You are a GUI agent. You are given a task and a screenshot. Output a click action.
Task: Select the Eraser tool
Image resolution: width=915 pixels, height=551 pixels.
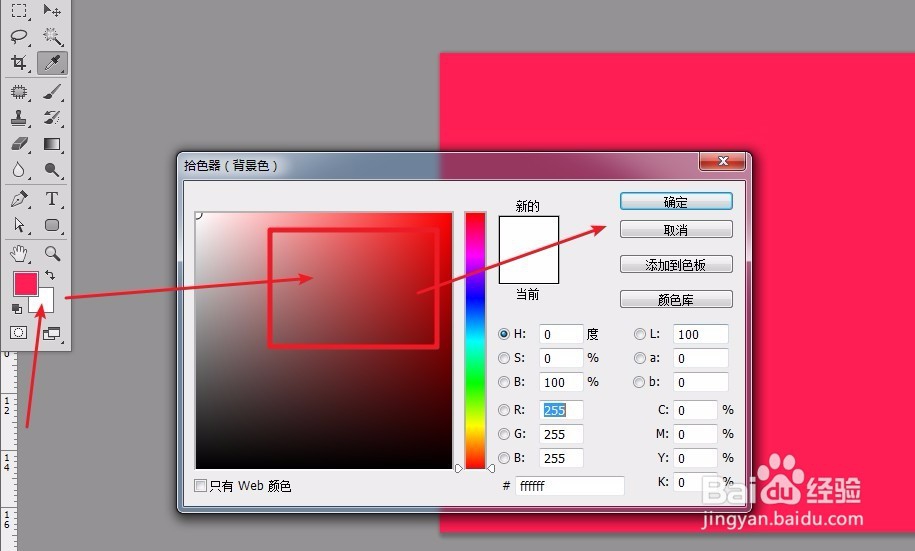pyautogui.click(x=19, y=144)
